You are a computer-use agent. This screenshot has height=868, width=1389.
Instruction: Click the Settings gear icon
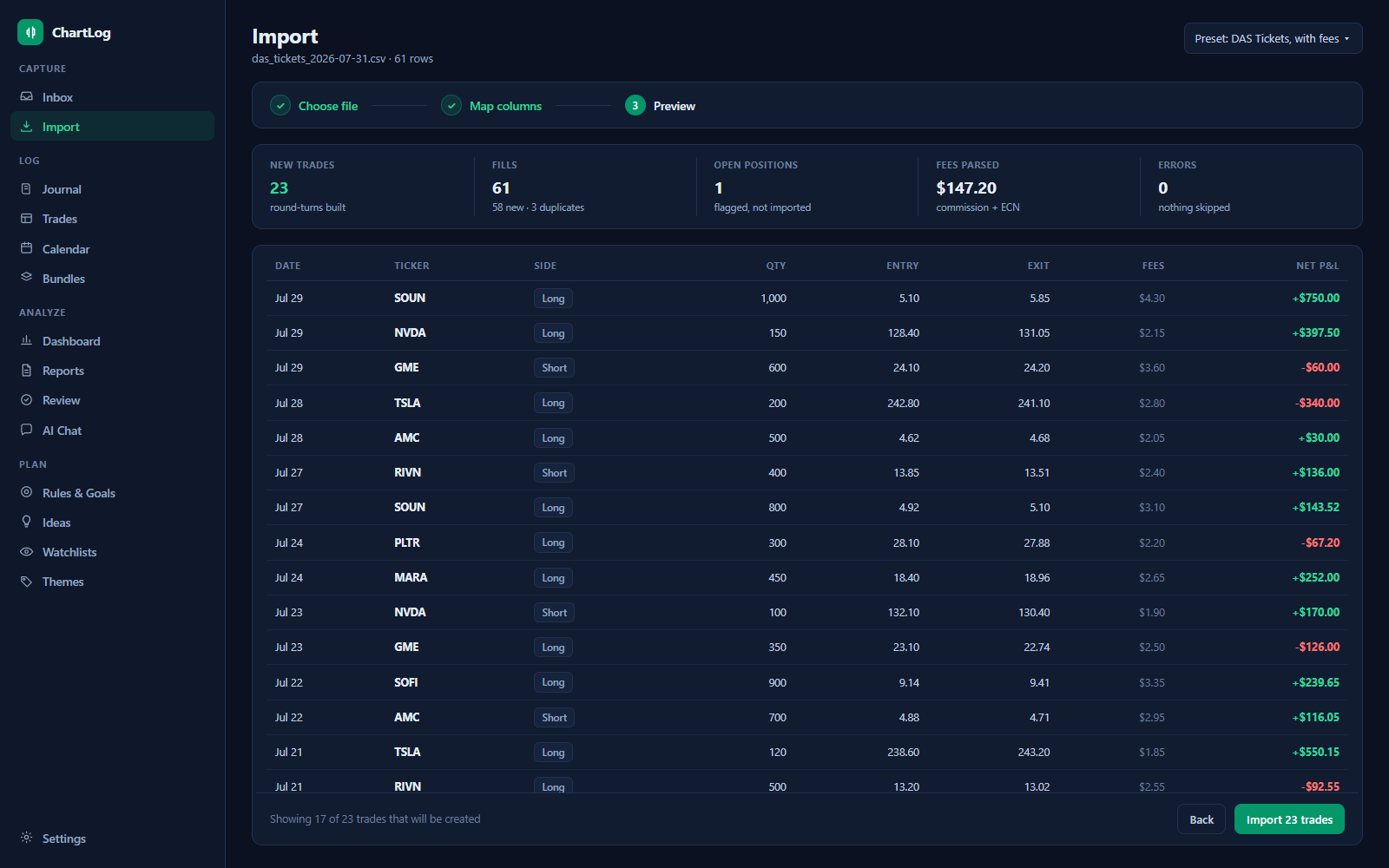[27, 838]
